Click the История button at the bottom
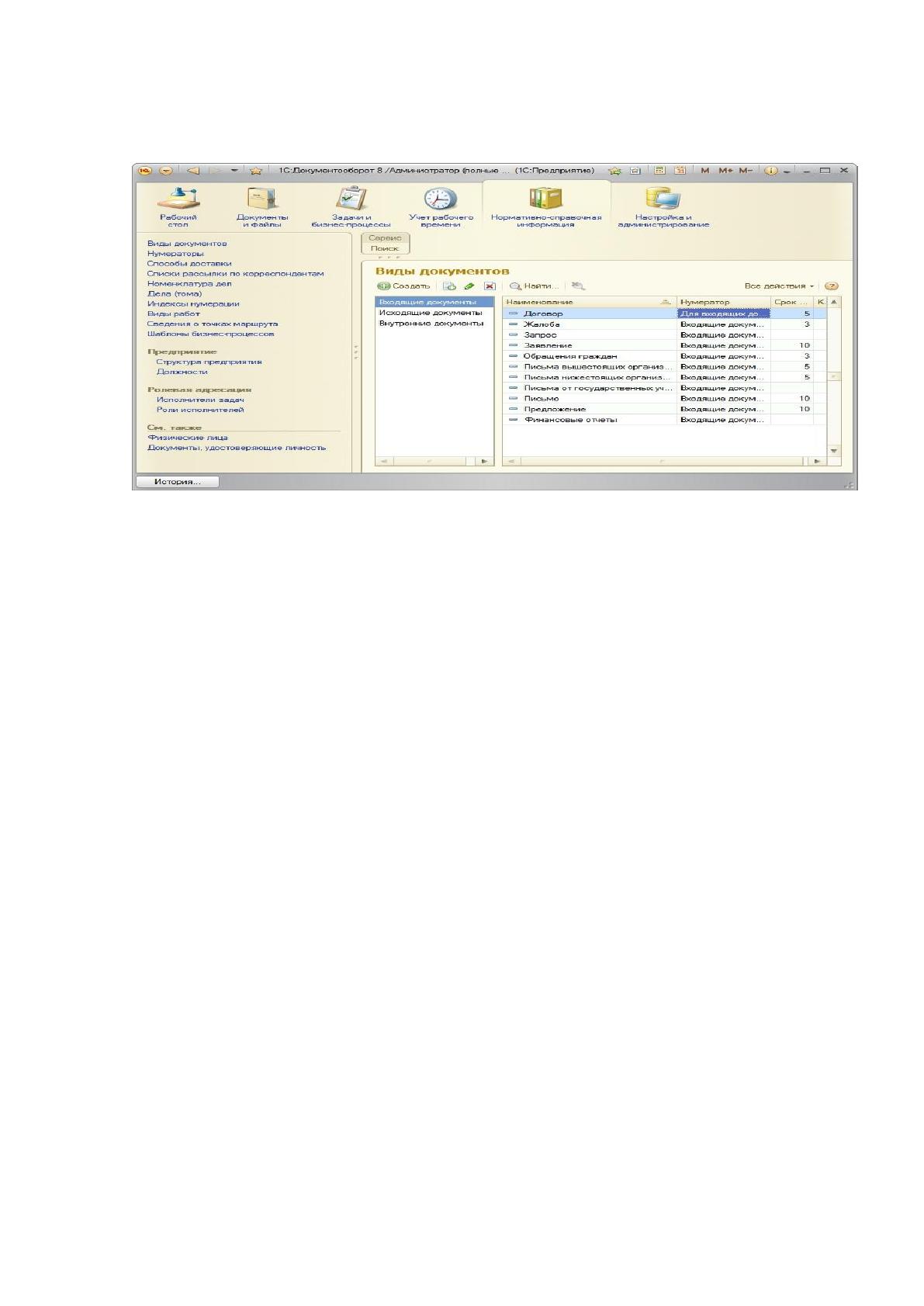This screenshot has width=924, height=1306. [x=177, y=482]
